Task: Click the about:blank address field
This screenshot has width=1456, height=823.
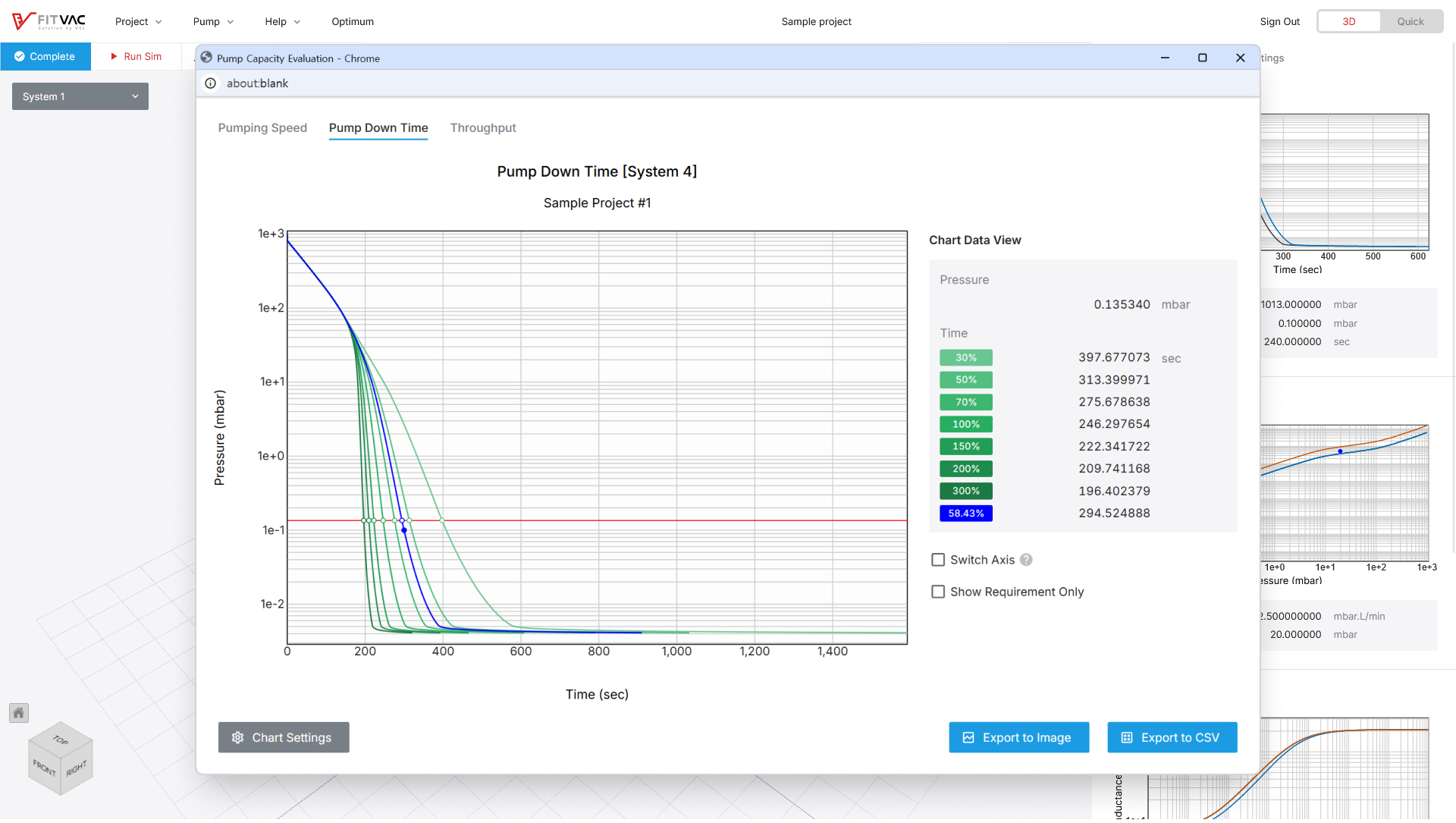Action: click(x=258, y=83)
